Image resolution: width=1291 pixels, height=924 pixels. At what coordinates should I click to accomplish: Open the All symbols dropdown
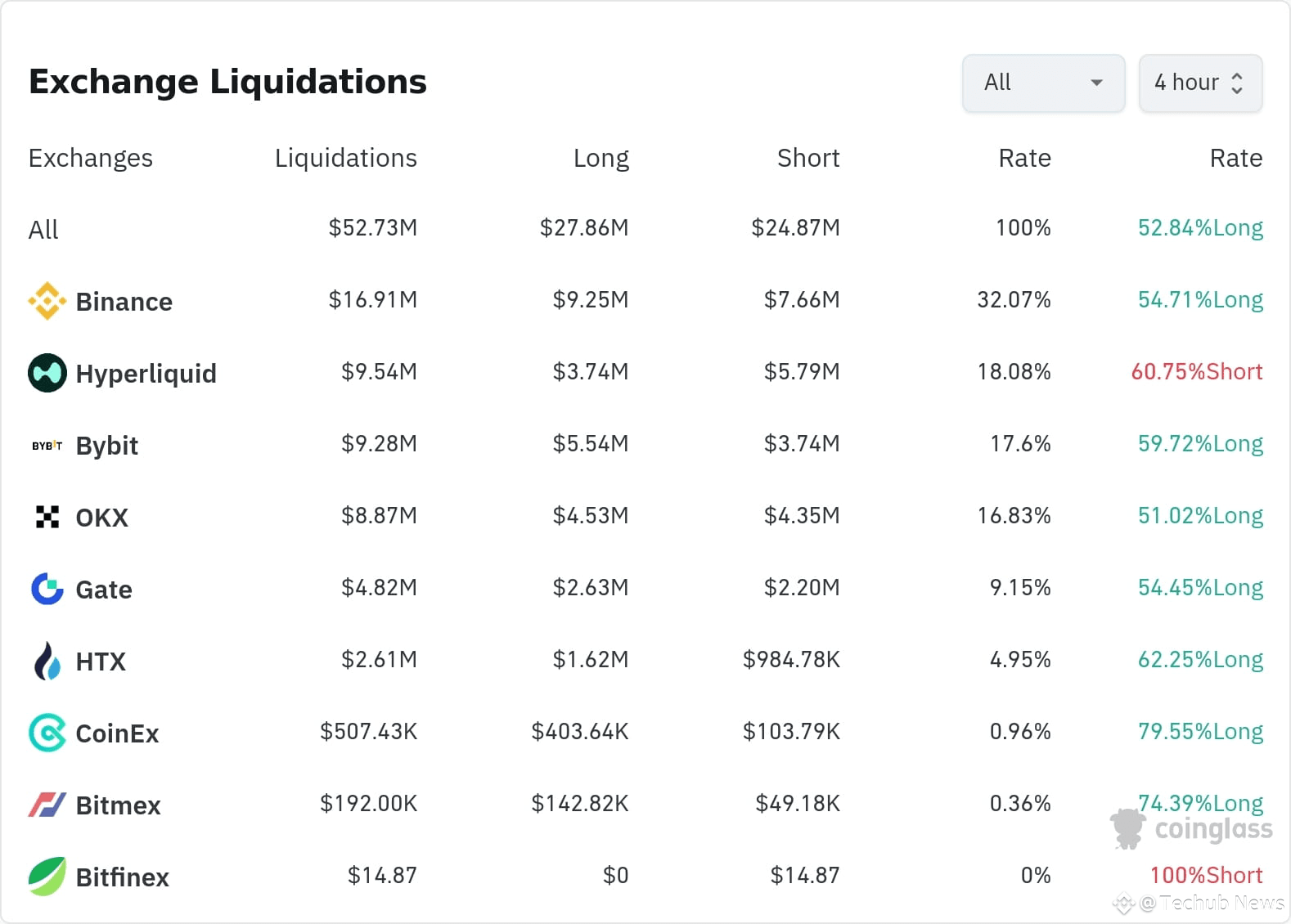1042,83
